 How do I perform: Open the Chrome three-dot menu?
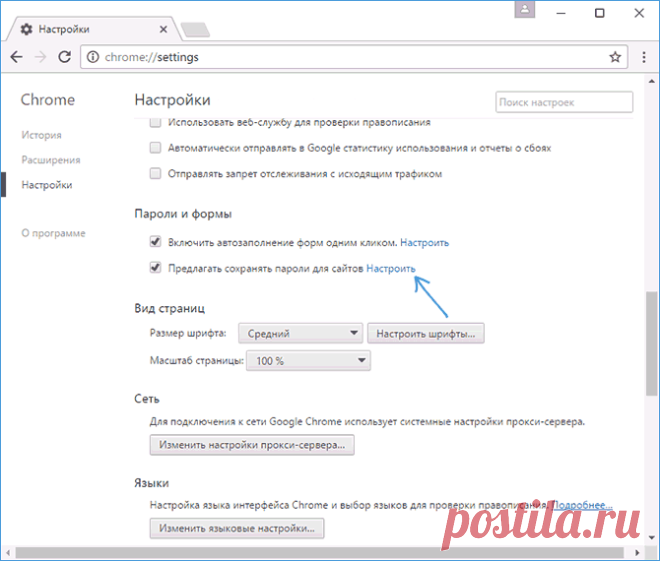(644, 57)
